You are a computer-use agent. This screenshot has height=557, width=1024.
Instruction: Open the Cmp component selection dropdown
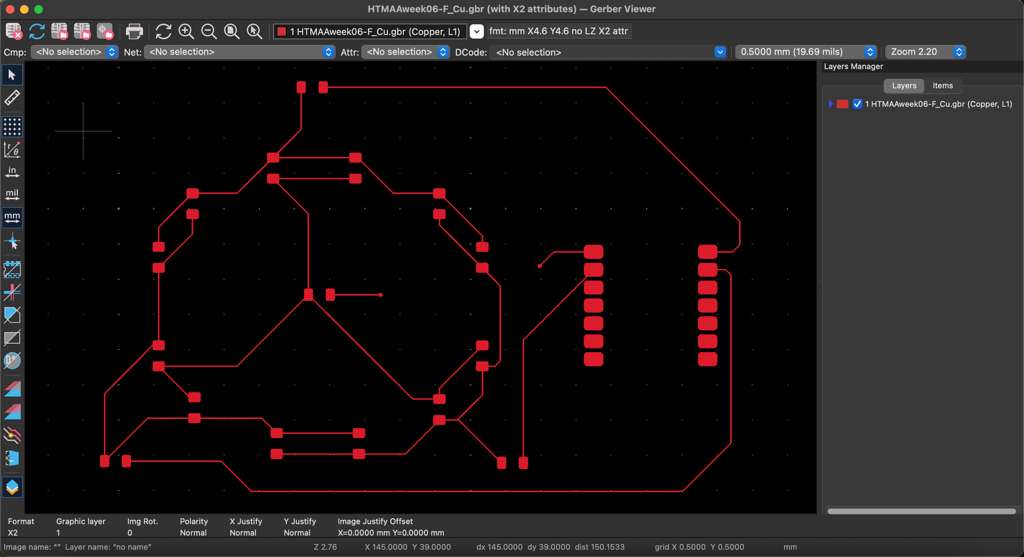coord(75,52)
